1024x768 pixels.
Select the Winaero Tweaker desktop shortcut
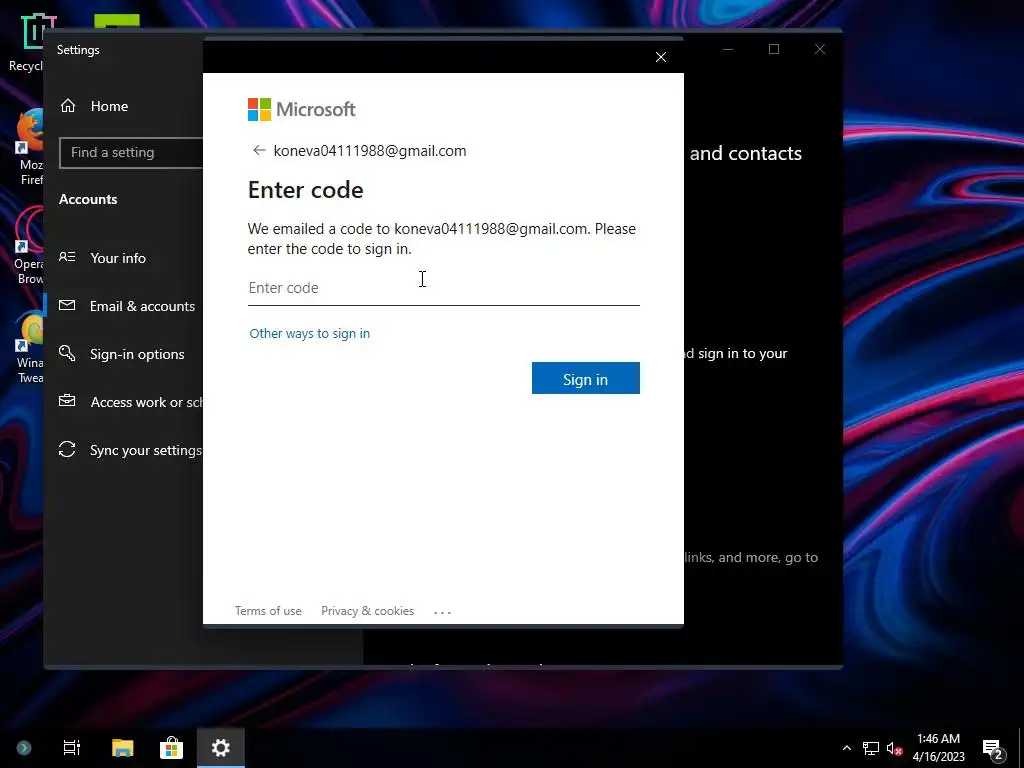click(x=29, y=347)
